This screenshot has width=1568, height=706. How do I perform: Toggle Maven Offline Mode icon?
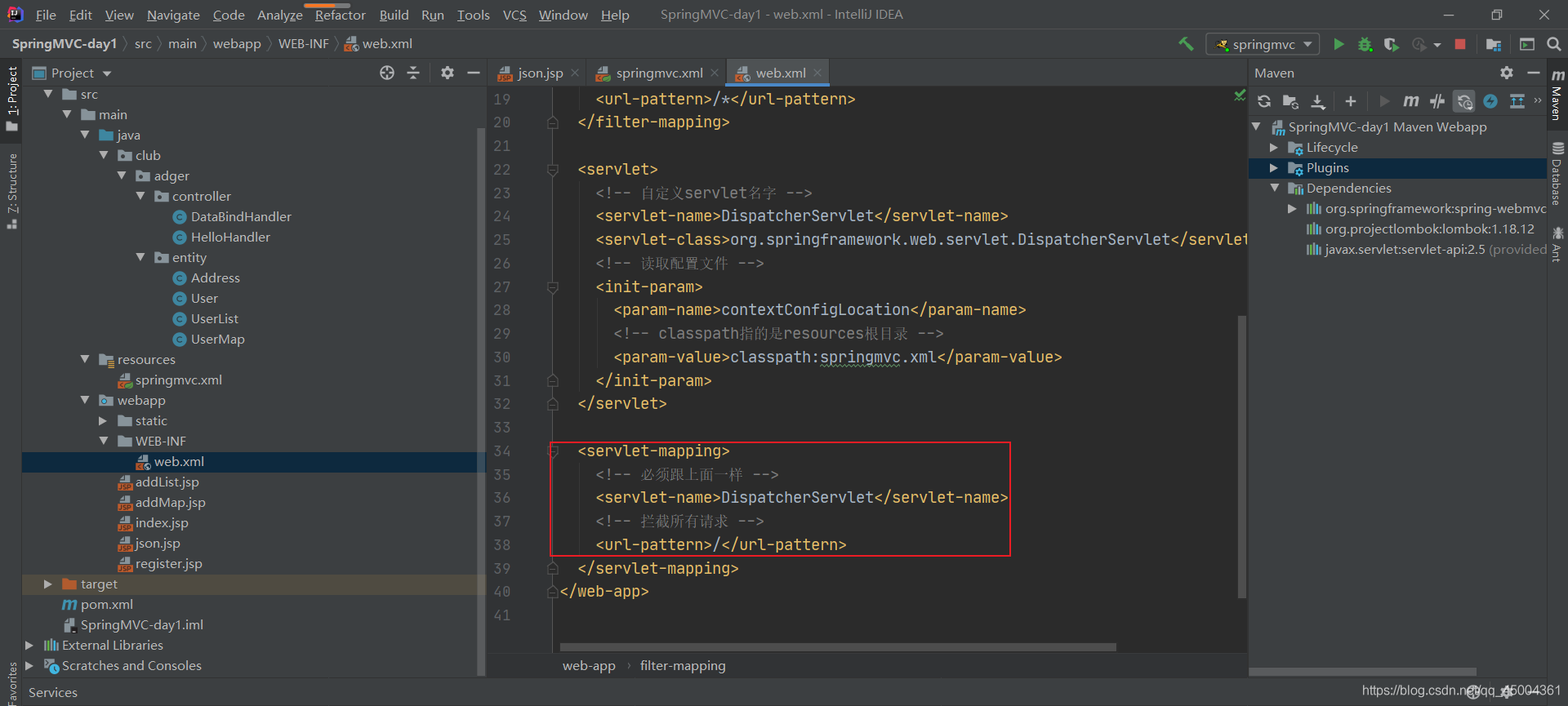coord(1437,101)
